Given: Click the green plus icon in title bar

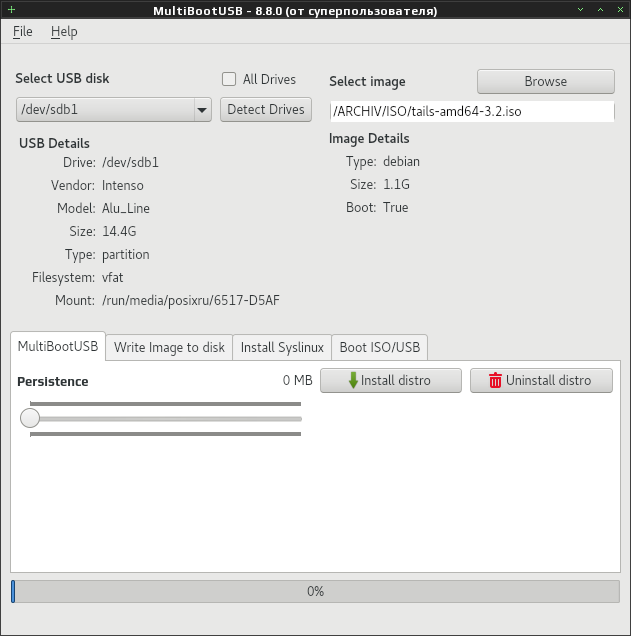Looking at the screenshot, I should pos(11,9).
